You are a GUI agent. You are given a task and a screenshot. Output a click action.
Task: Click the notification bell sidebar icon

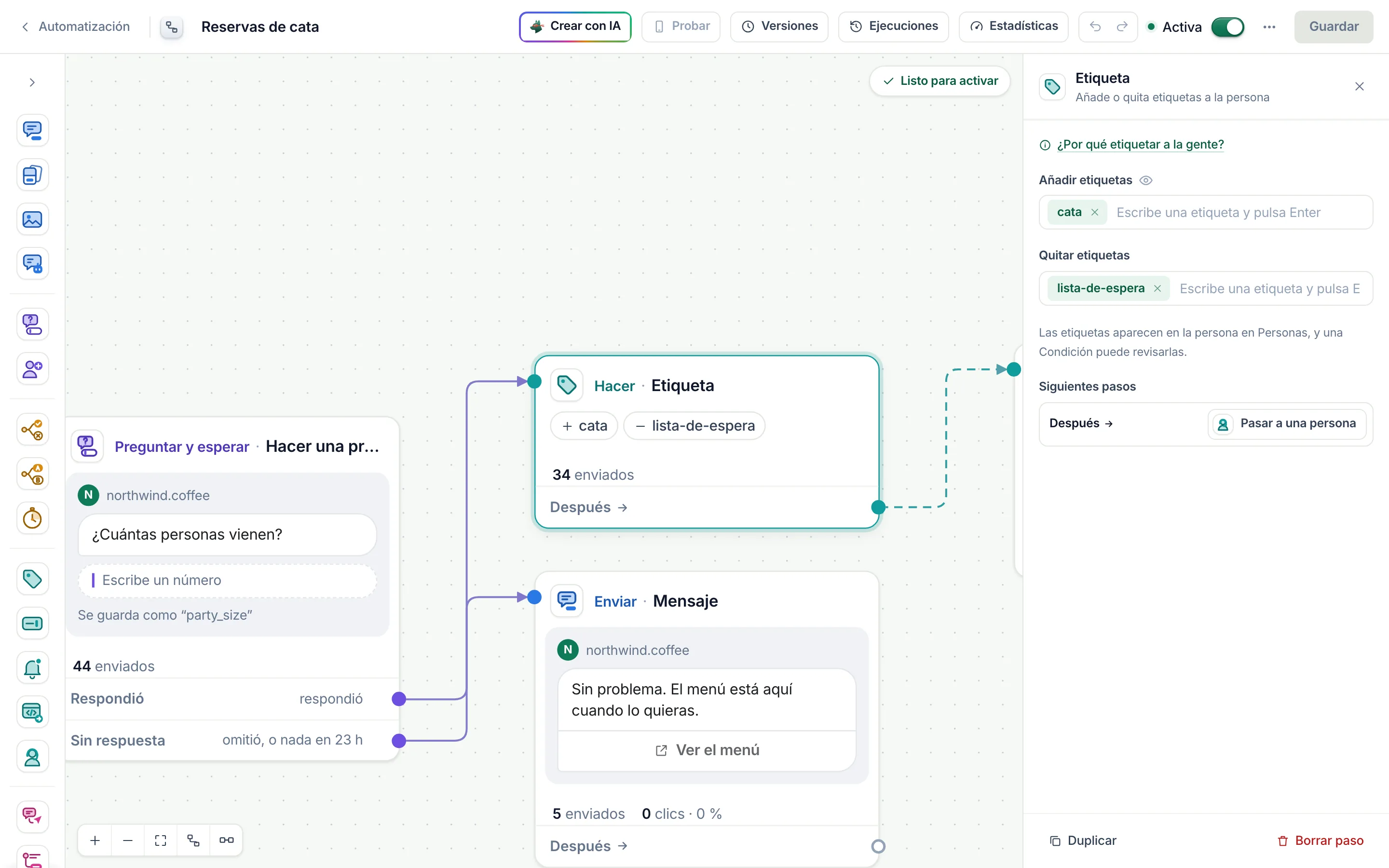32,668
